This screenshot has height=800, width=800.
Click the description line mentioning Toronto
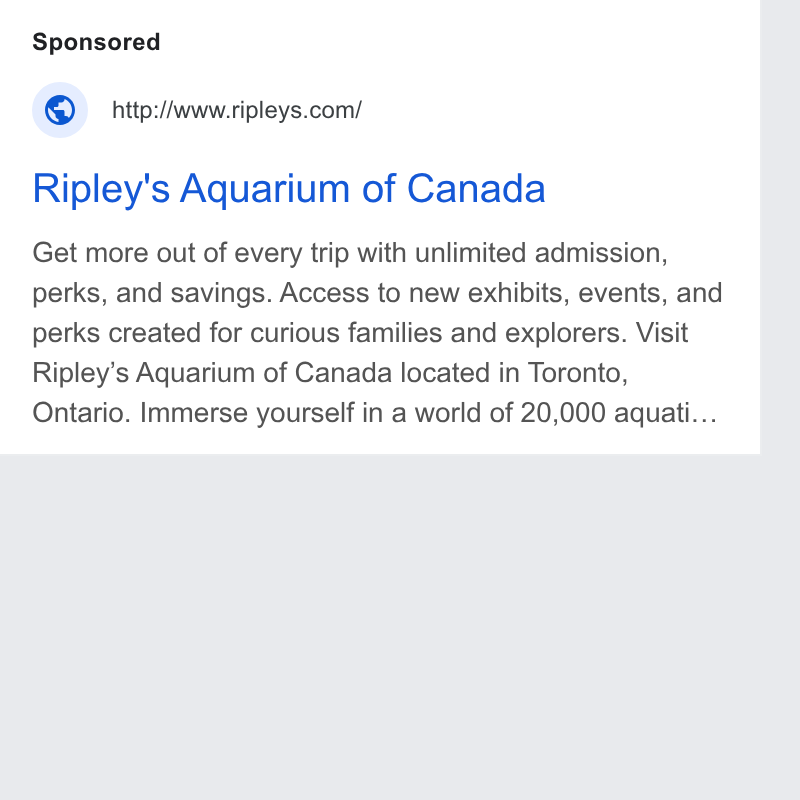[x=330, y=373]
